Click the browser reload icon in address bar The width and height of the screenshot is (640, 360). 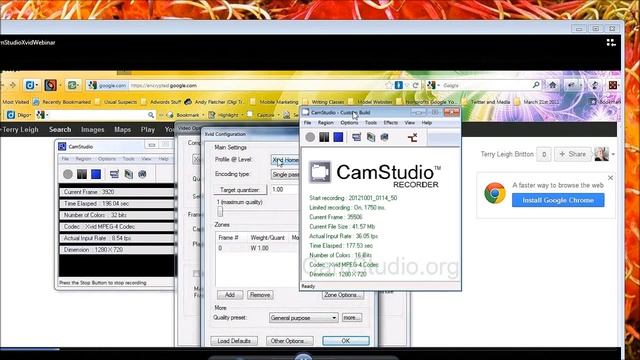point(416,85)
